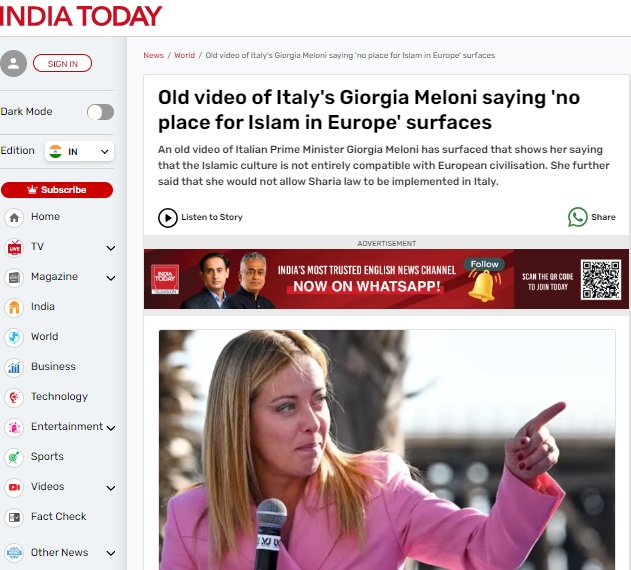Click the News breadcrumb link
This screenshot has width=631, height=570.
click(x=153, y=55)
